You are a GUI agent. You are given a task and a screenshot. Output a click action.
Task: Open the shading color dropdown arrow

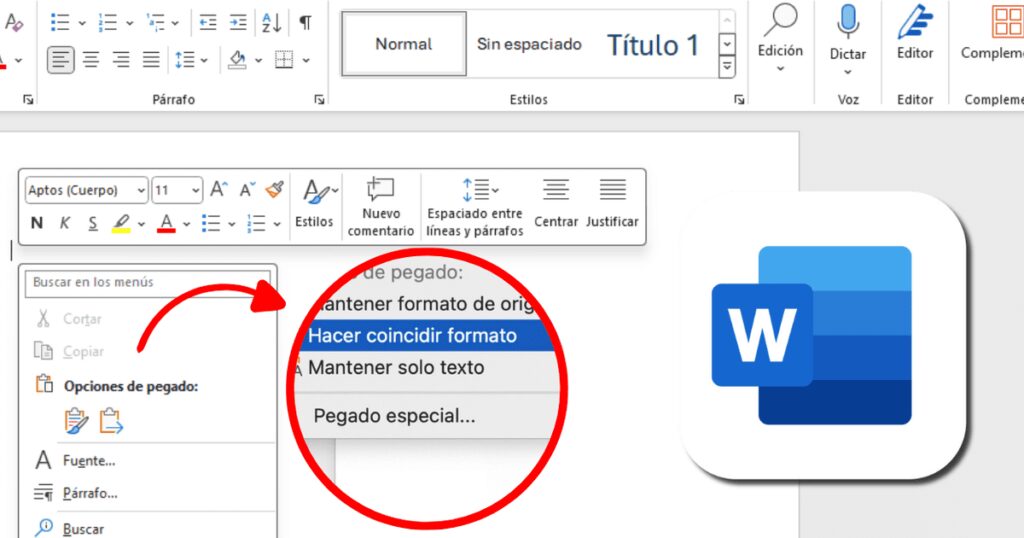(x=258, y=61)
